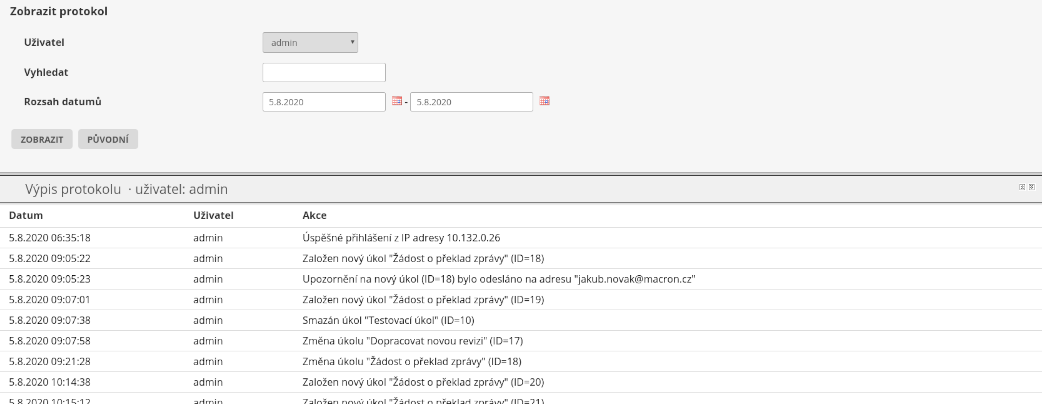Open the end date calendar picker icon
Screen dimensions: 1042x404
(x=544, y=102)
